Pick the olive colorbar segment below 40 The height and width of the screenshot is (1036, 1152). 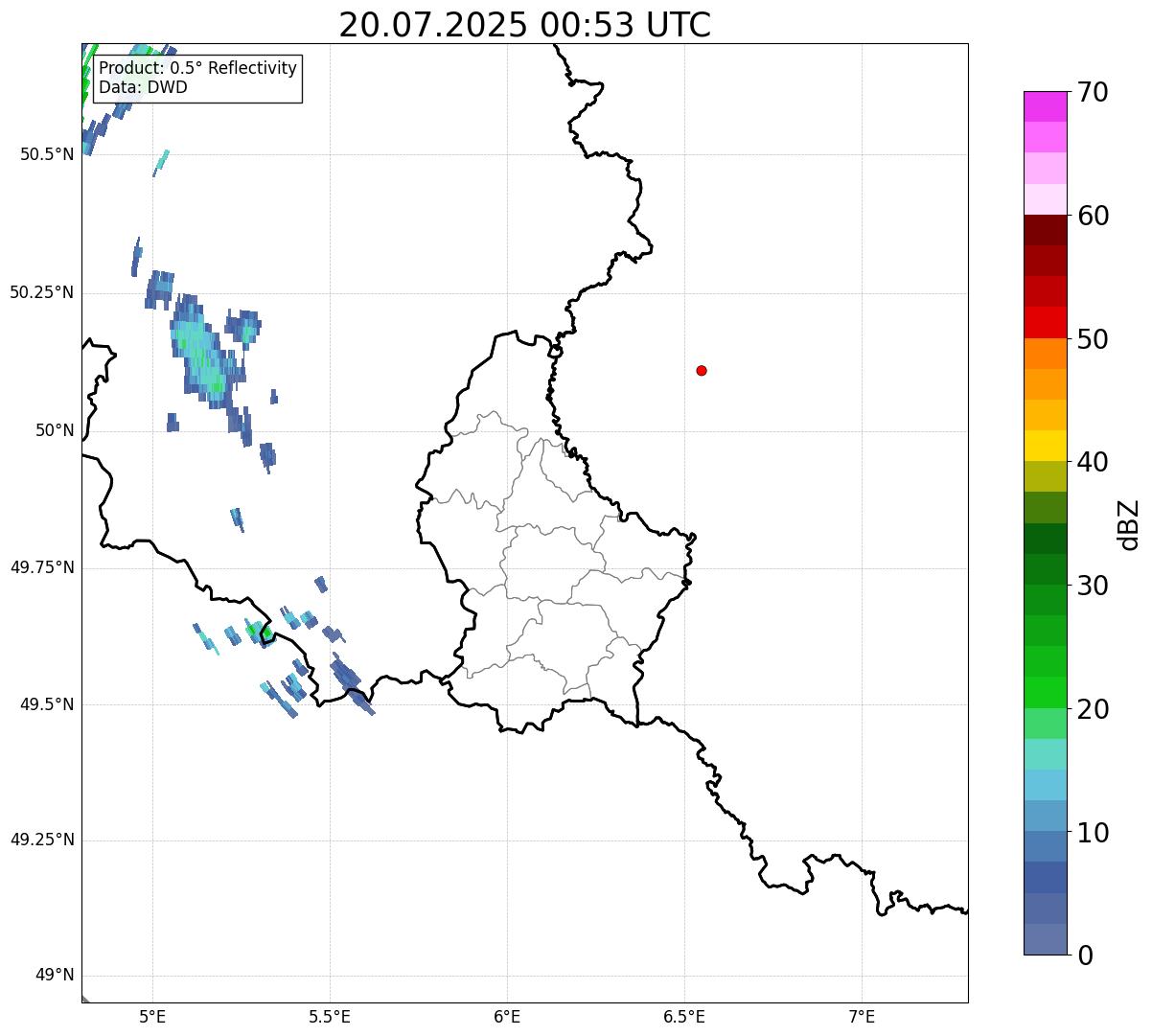tap(1046, 476)
